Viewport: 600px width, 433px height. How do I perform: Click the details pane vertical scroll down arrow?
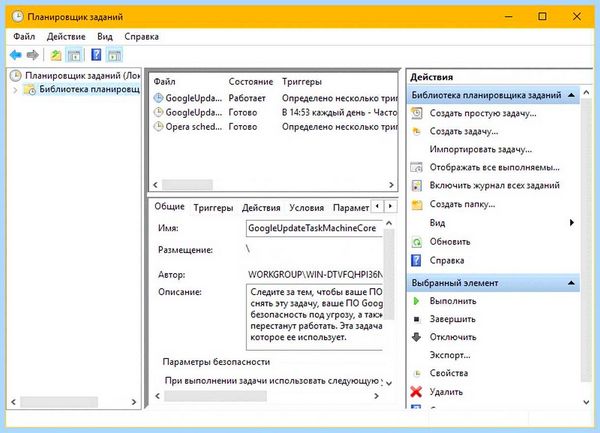pos(389,383)
